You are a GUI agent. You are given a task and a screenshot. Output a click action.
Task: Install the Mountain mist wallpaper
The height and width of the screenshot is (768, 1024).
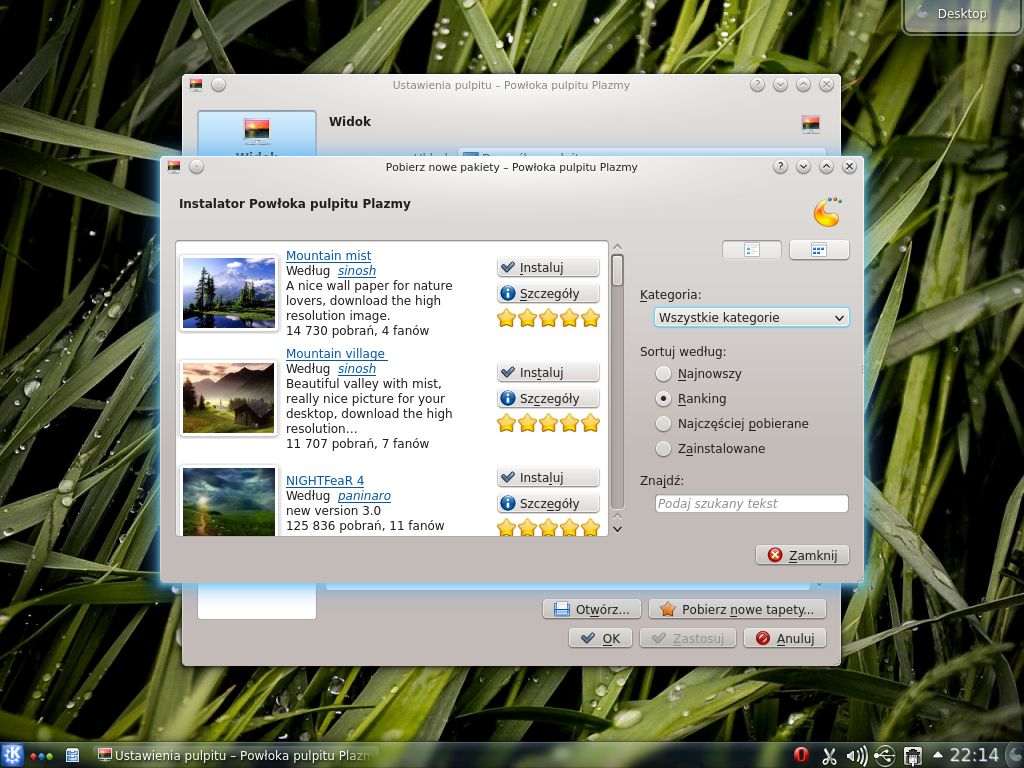point(548,267)
